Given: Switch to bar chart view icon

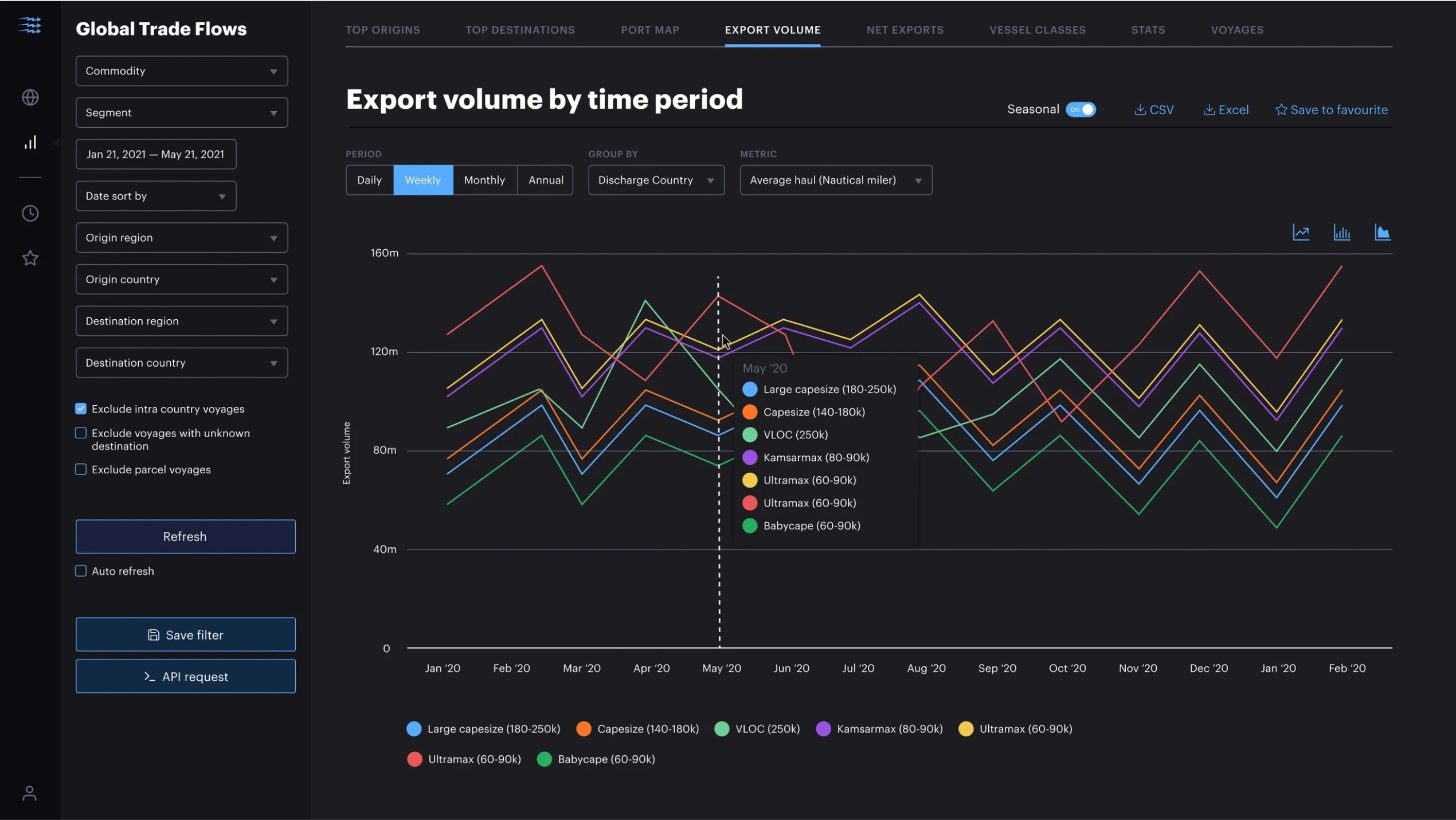Looking at the screenshot, I should 1341,233.
